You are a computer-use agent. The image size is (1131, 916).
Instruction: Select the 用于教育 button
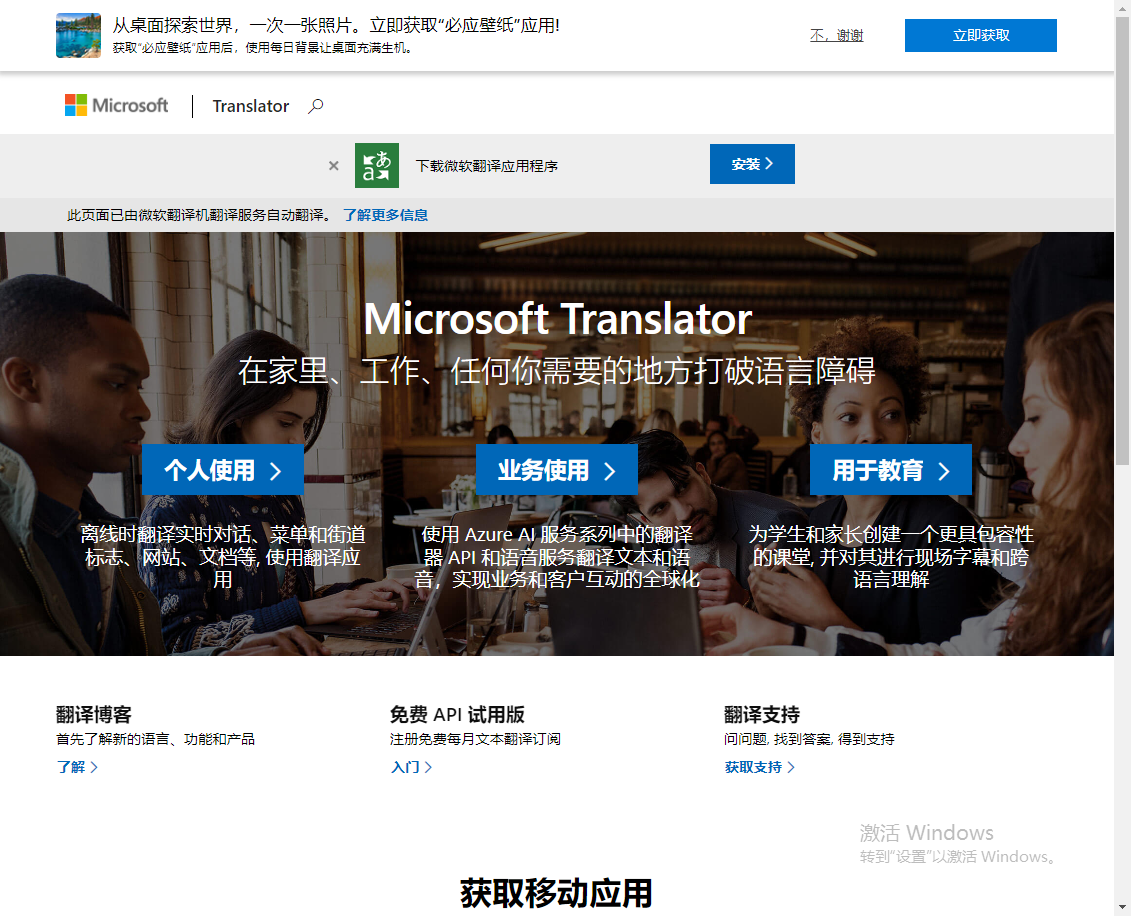890,470
